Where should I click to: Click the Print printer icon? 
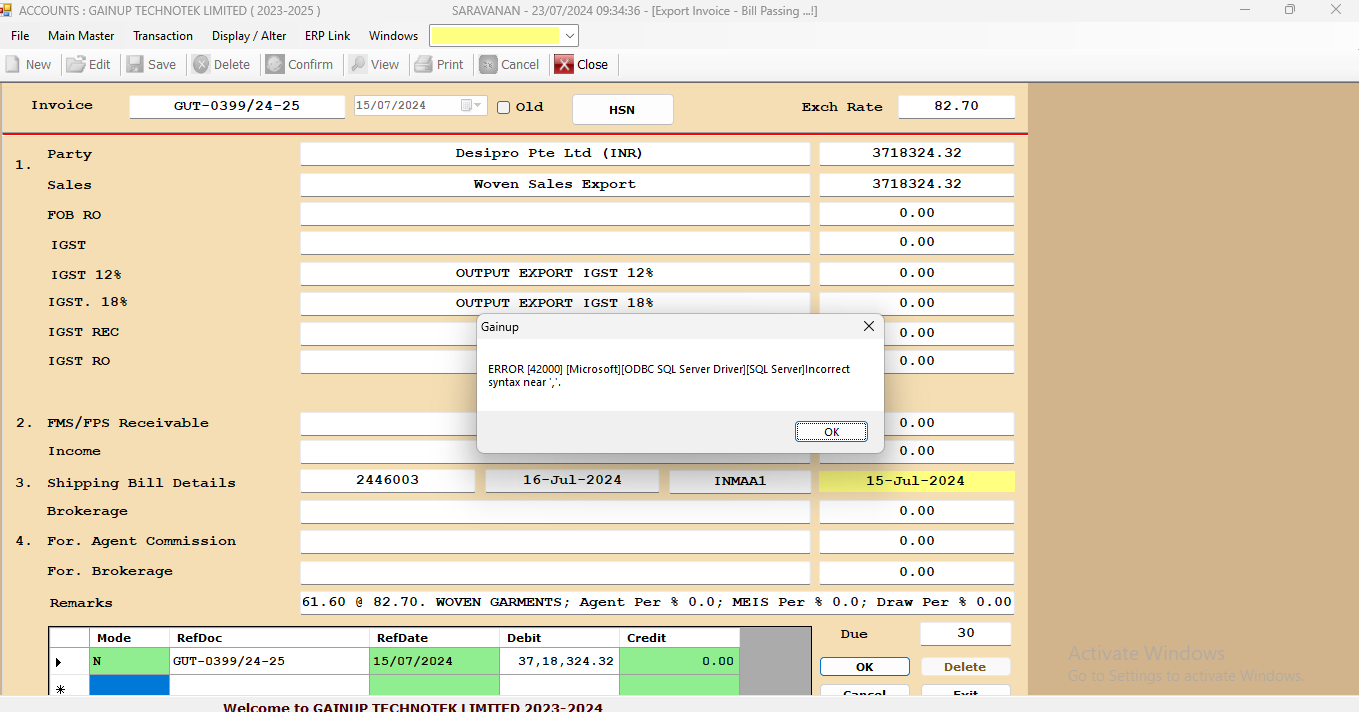click(423, 64)
